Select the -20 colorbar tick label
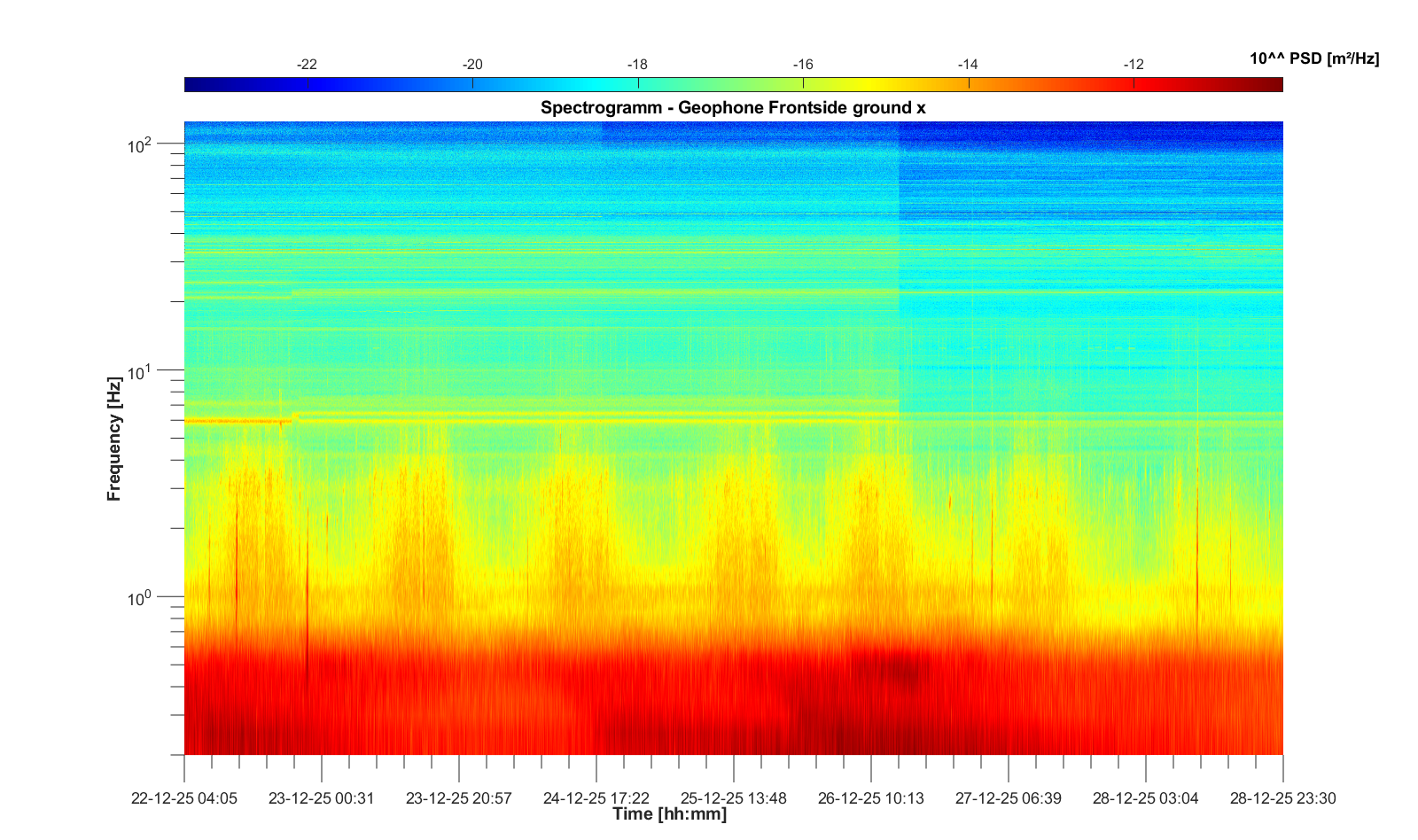Screen dimensions: 1418x840 click(472, 64)
